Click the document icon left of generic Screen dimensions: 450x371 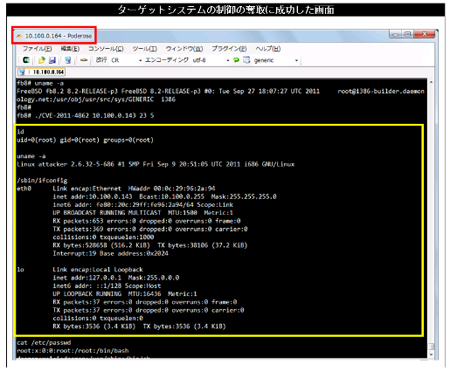246,60
